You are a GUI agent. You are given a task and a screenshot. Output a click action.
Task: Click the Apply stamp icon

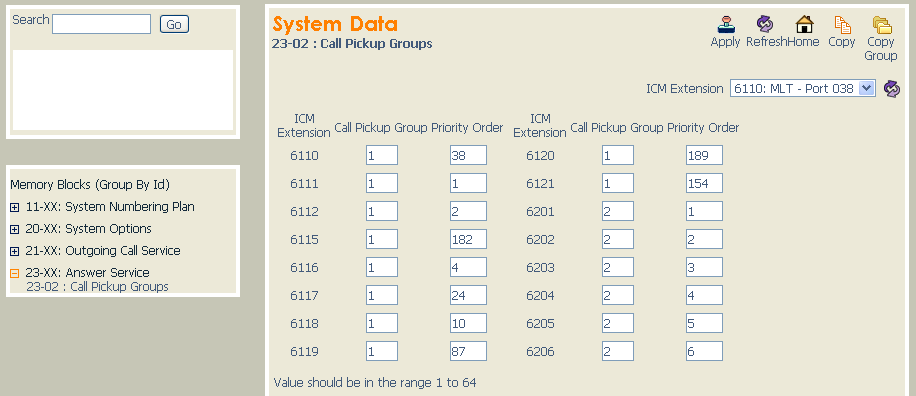coord(726,24)
